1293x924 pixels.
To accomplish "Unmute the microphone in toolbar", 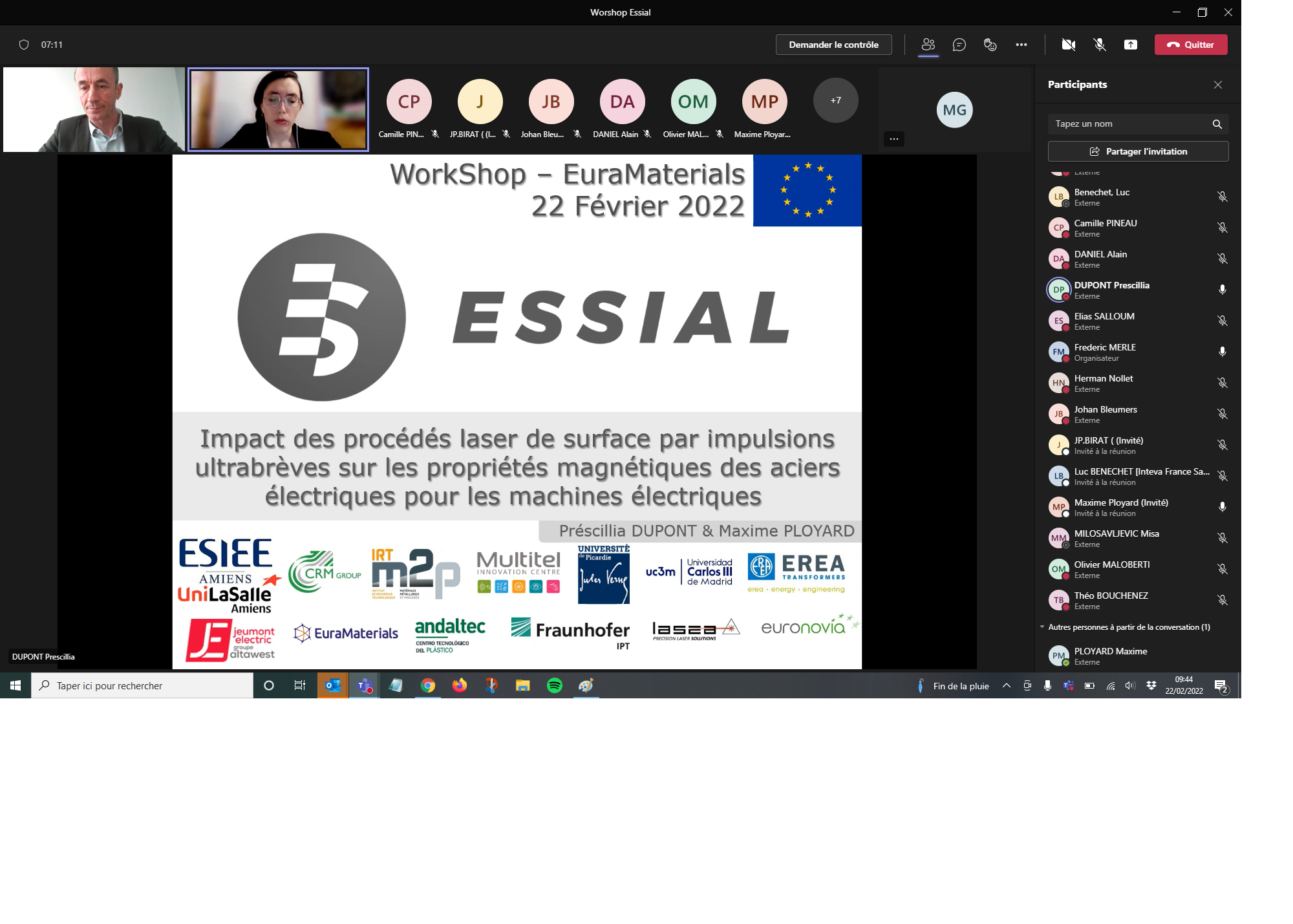I will [1100, 45].
